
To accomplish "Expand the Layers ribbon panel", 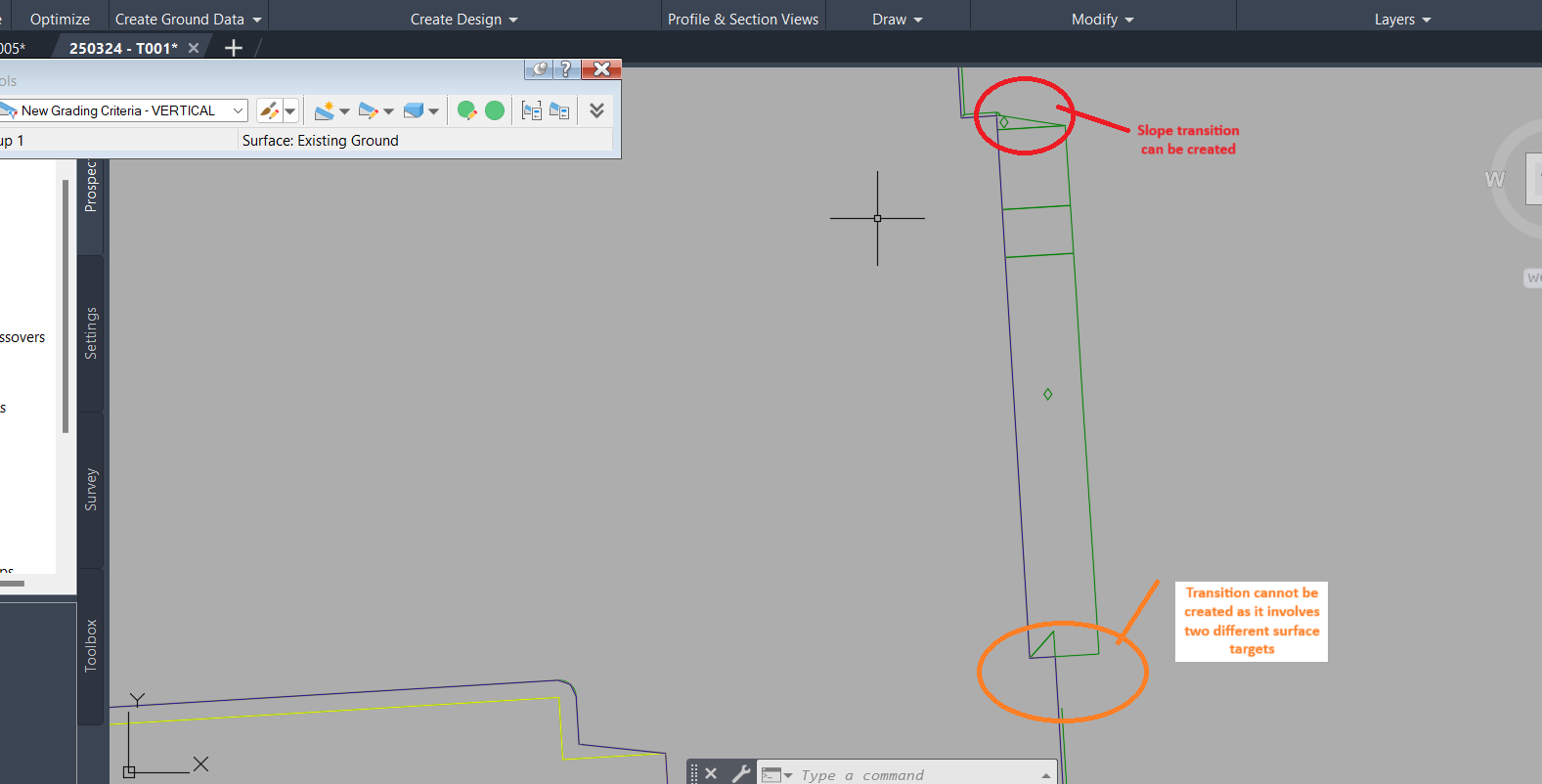I will point(1402,19).
